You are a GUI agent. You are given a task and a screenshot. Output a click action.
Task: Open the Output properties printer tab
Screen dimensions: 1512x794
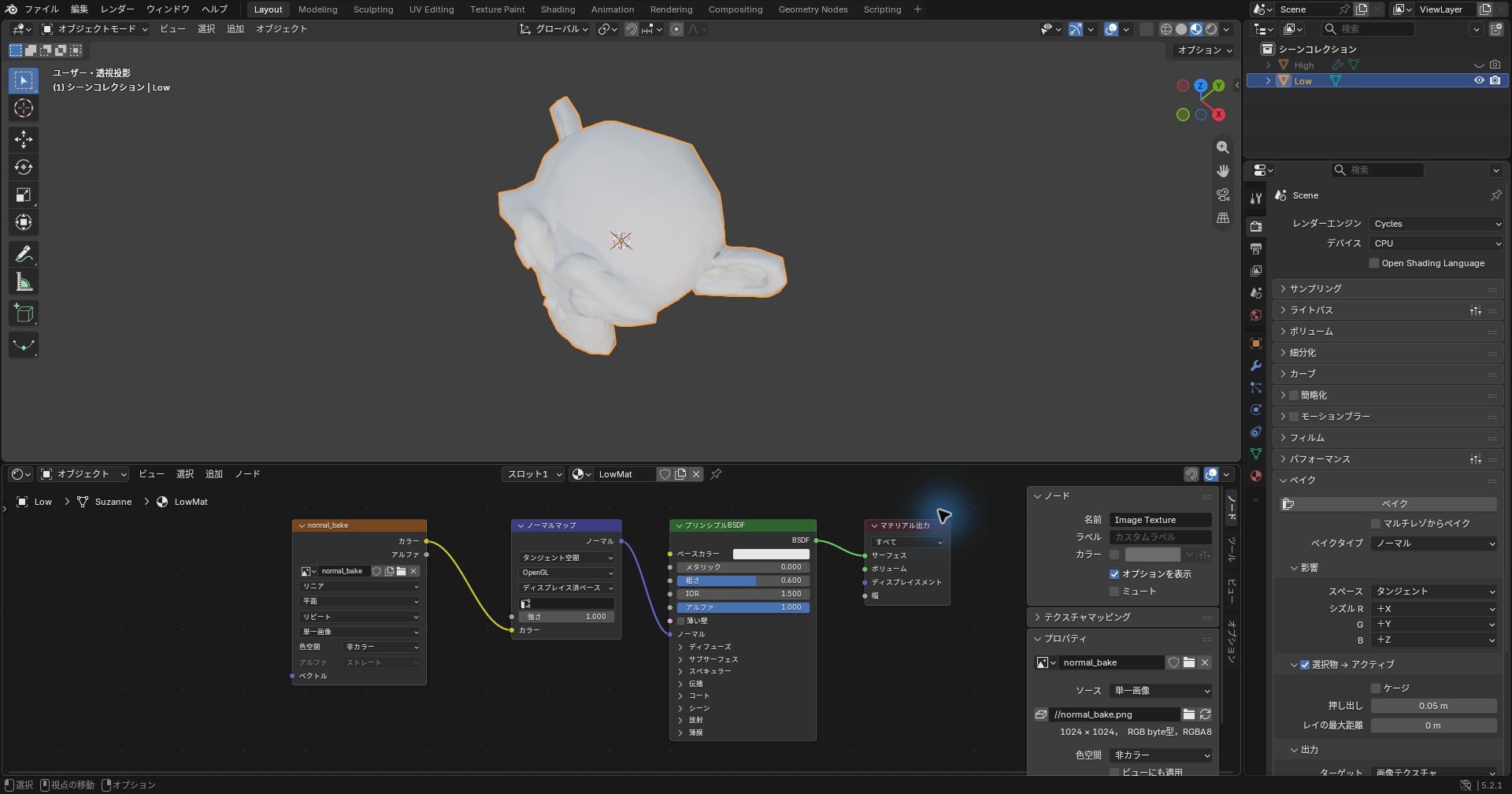[x=1256, y=249]
